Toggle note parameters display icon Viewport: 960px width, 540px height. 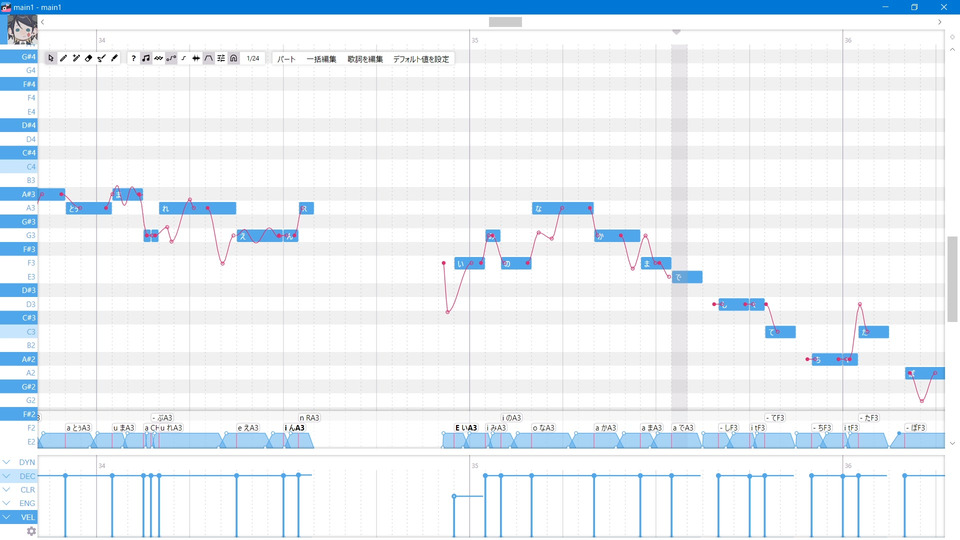221,58
